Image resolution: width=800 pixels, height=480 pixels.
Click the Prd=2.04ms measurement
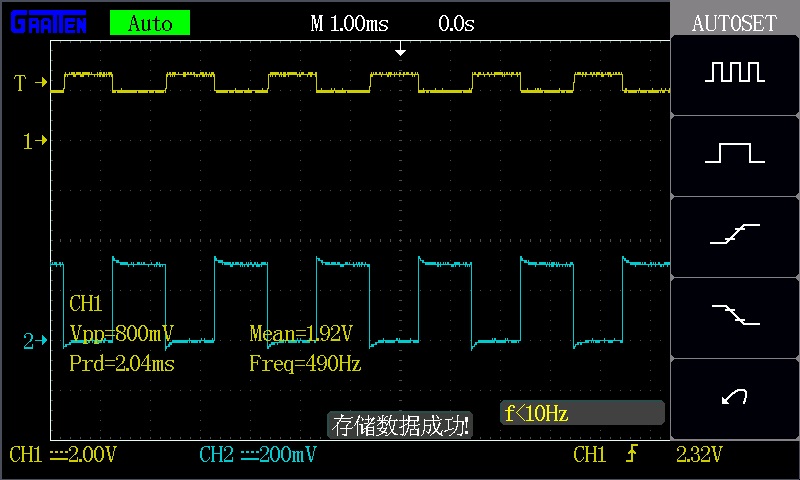pos(122,364)
